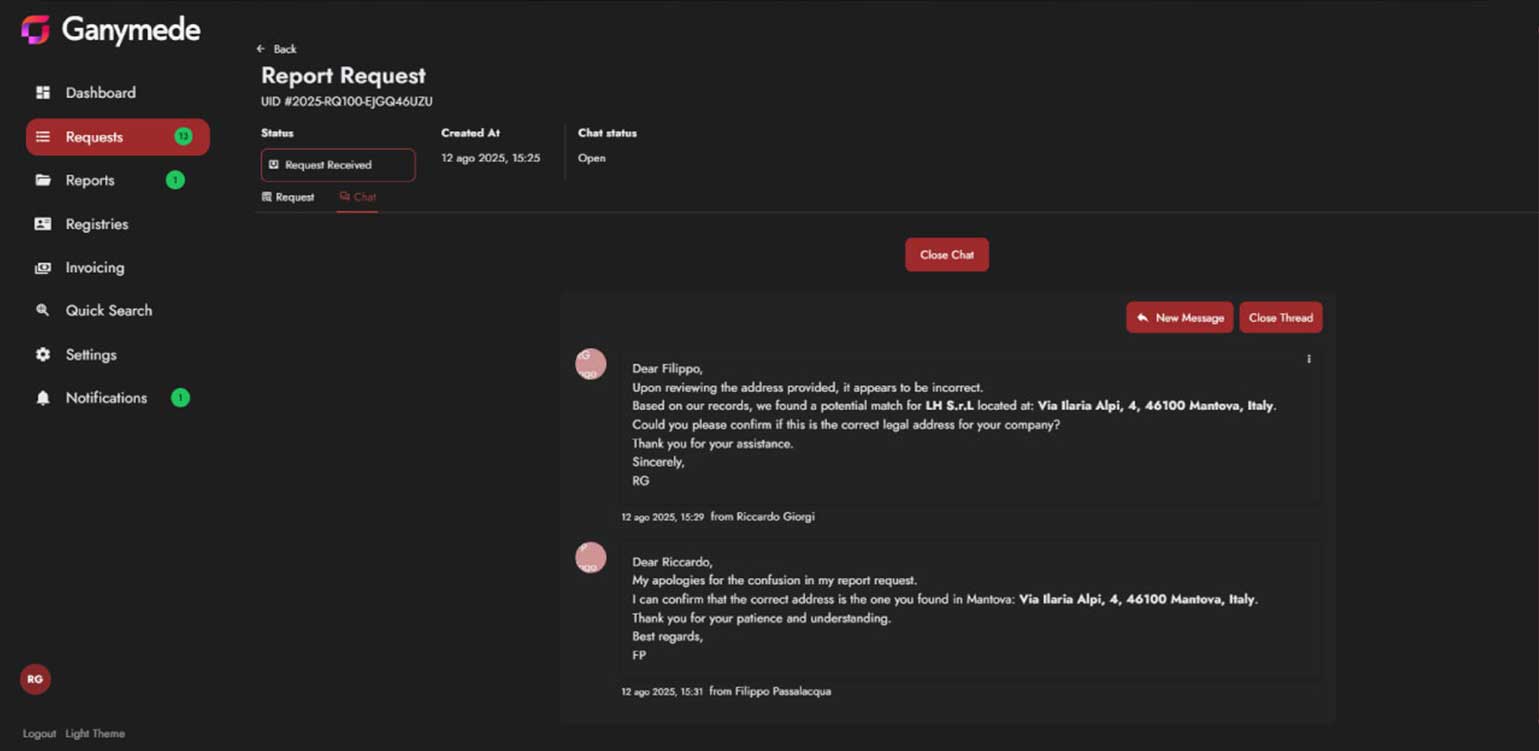The image size is (1539, 751).
Task: Click the Logout link
Action: coord(39,734)
